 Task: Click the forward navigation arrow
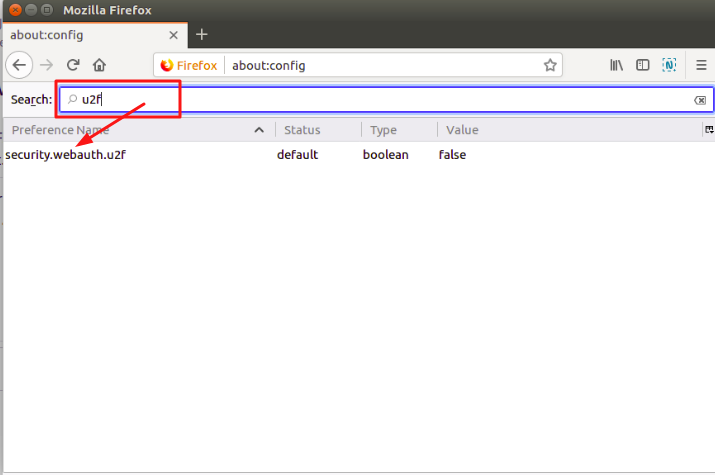click(x=47, y=65)
